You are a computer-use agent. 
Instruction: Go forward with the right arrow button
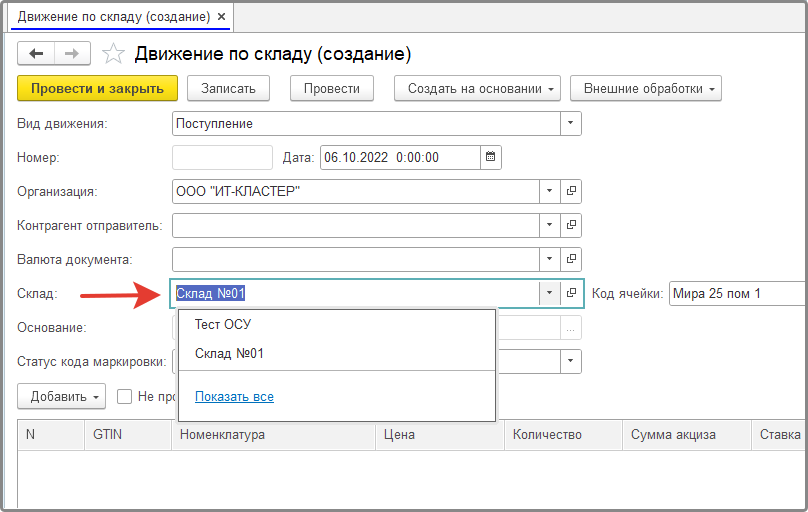pos(72,54)
